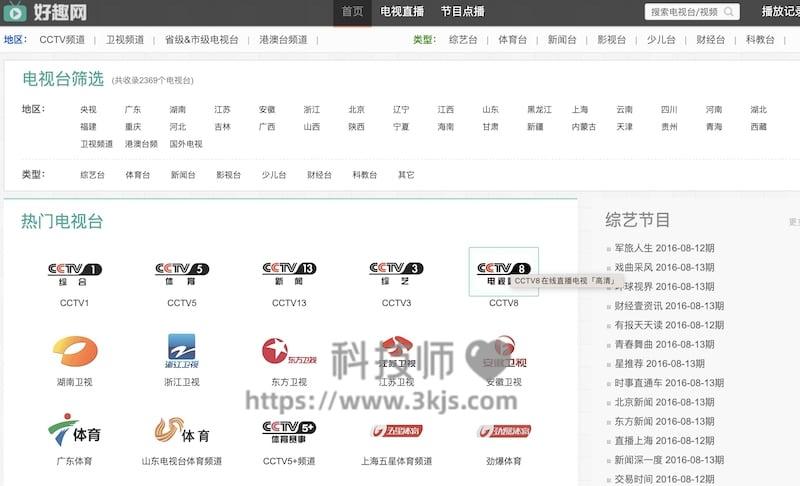Screen dimensions: 800x486
Task: Open 播放记录 in the header
Action: click(x=781, y=12)
